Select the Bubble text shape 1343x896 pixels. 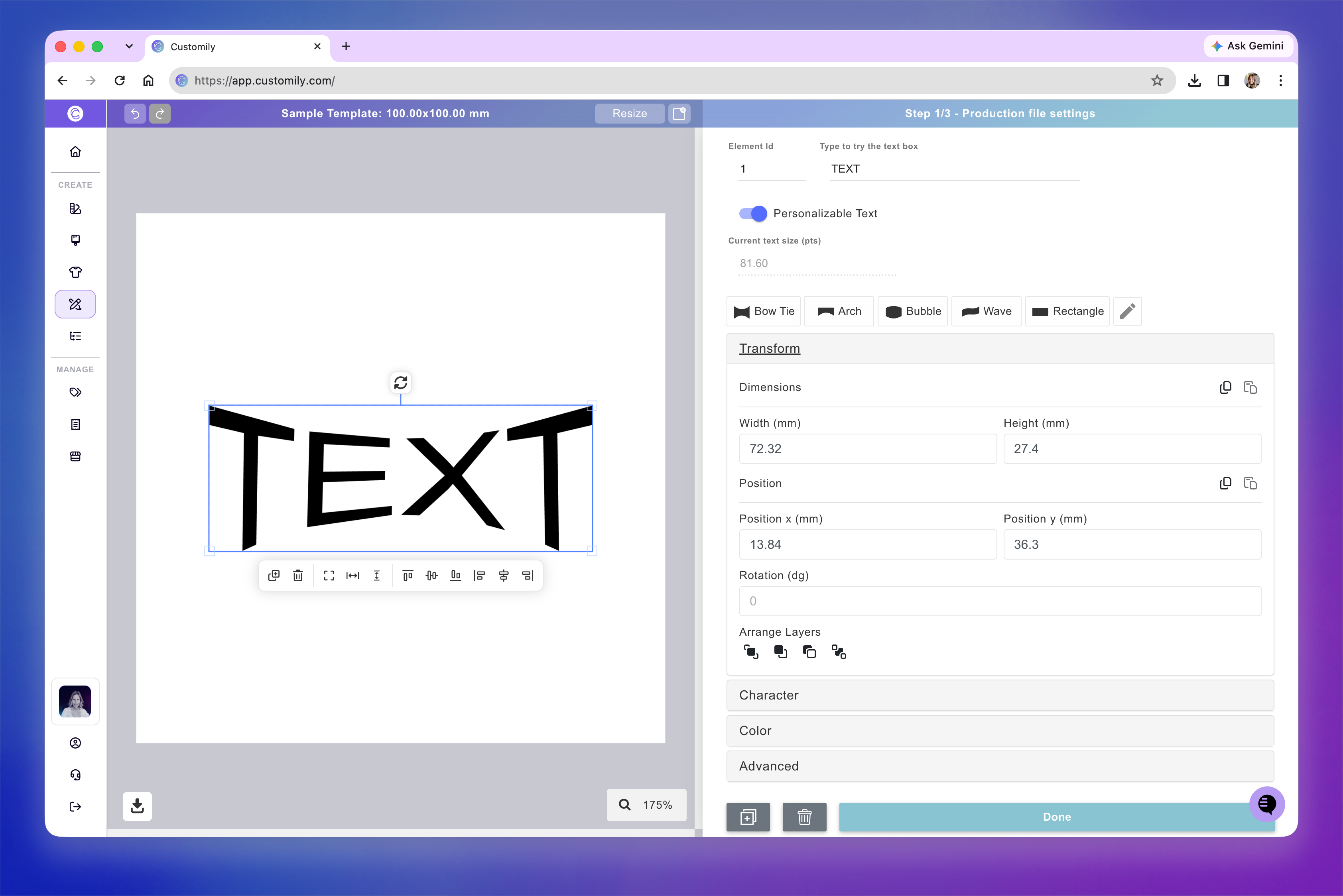point(912,311)
